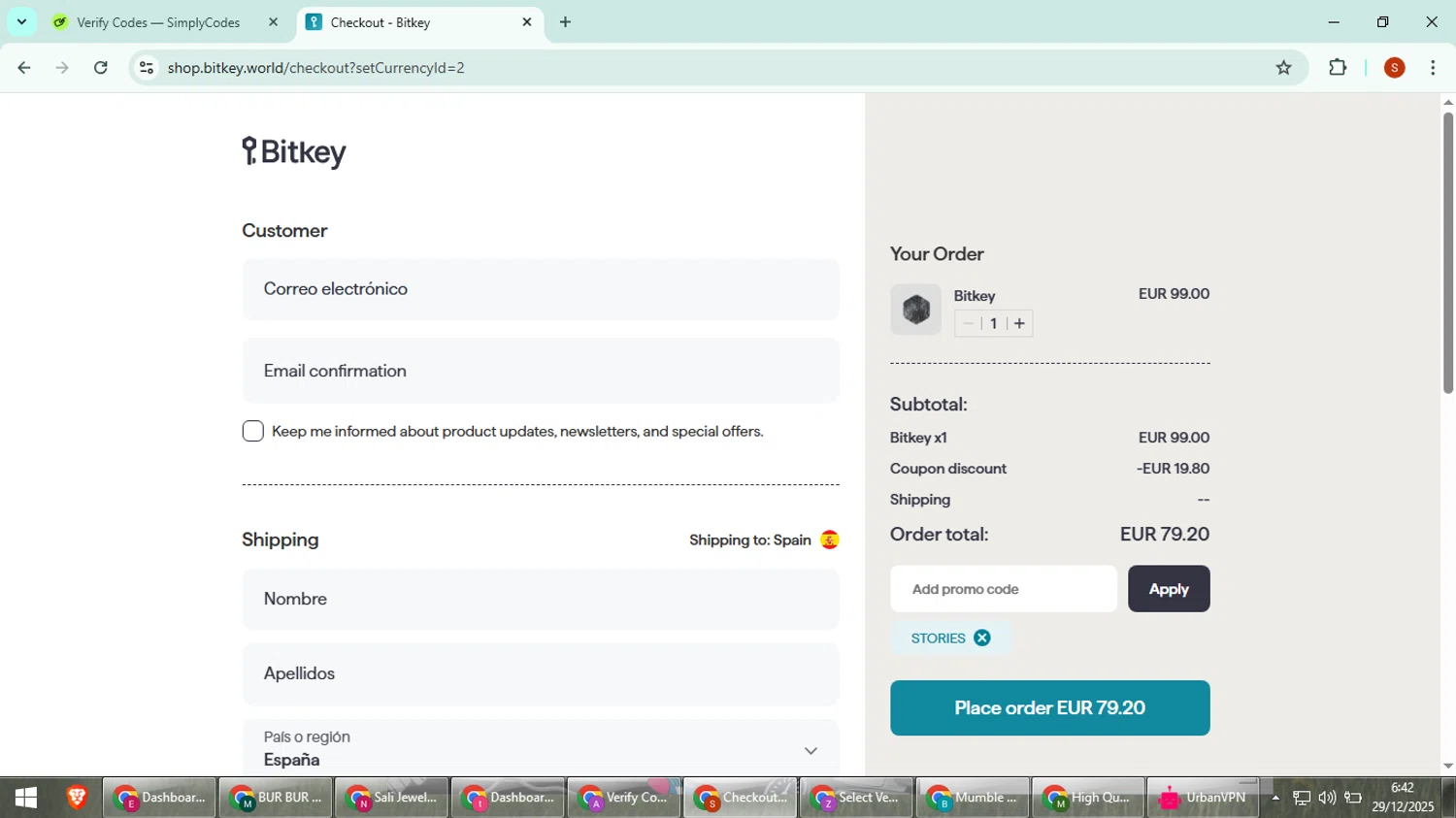
Task: Show hidden system tray icons
Action: (1275, 798)
